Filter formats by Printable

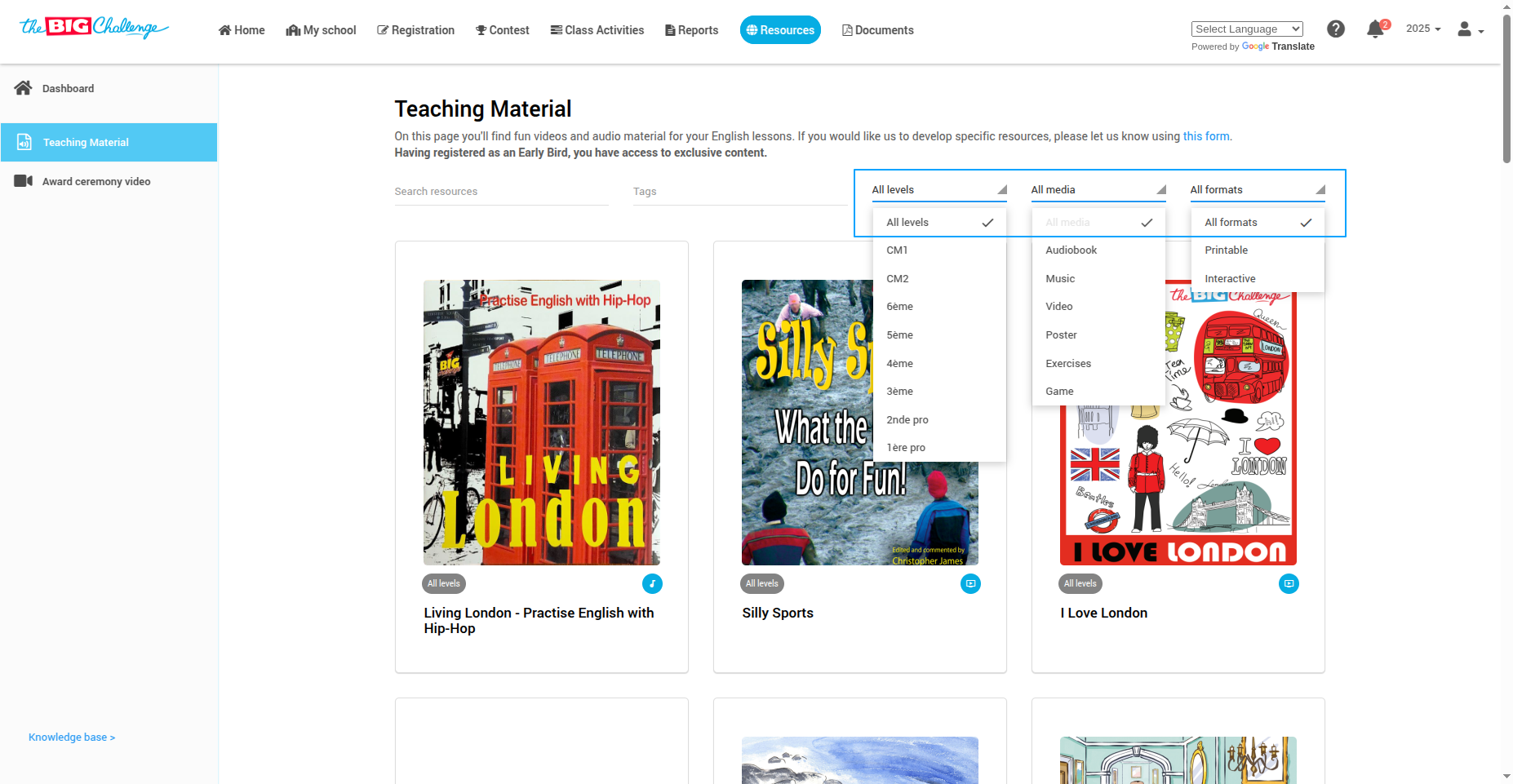click(x=1258, y=250)
